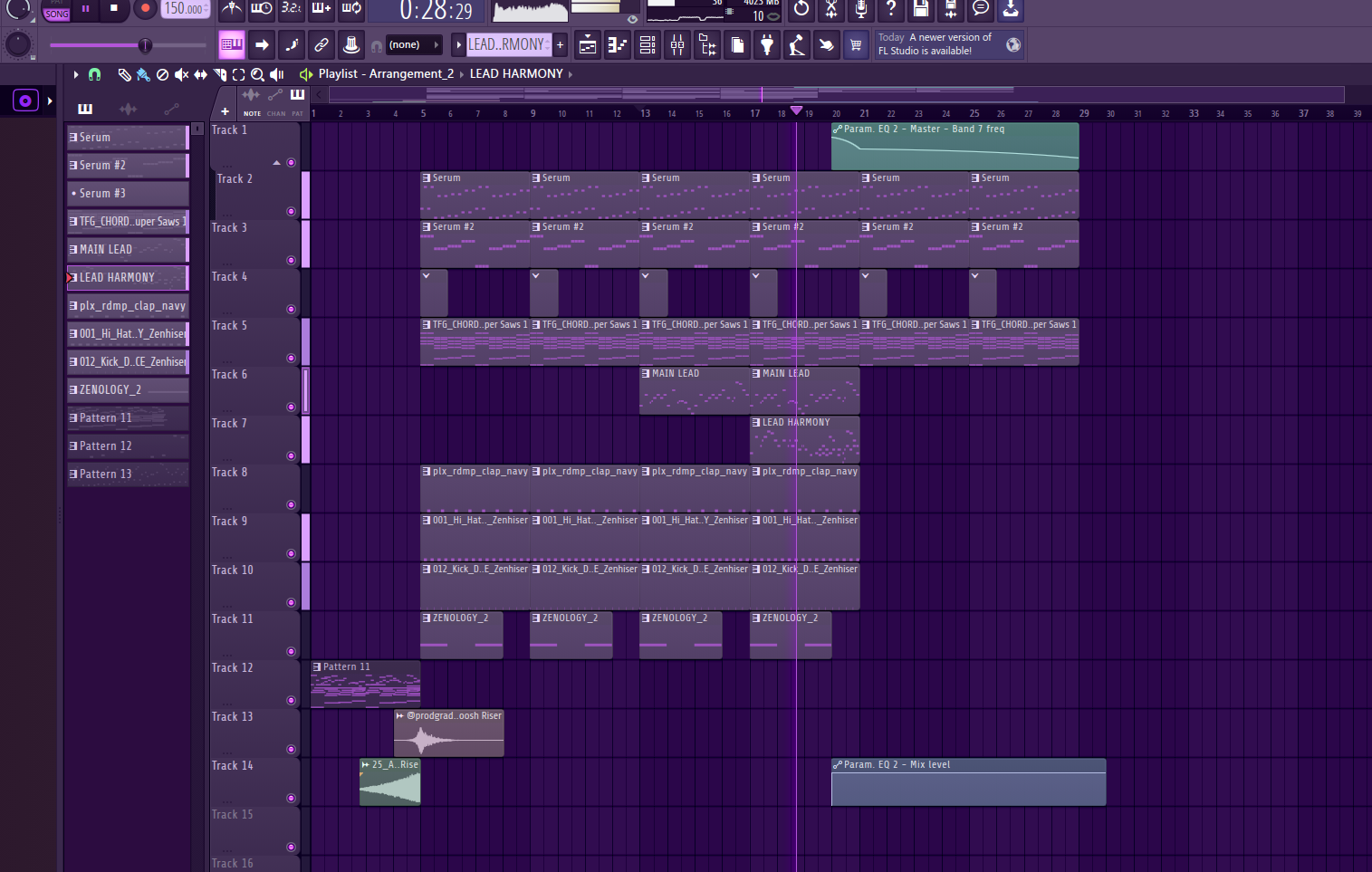This screenshot has height=872, width=1372.
Task: Select the playlist mute tool
Action: [x=181, y=74]
